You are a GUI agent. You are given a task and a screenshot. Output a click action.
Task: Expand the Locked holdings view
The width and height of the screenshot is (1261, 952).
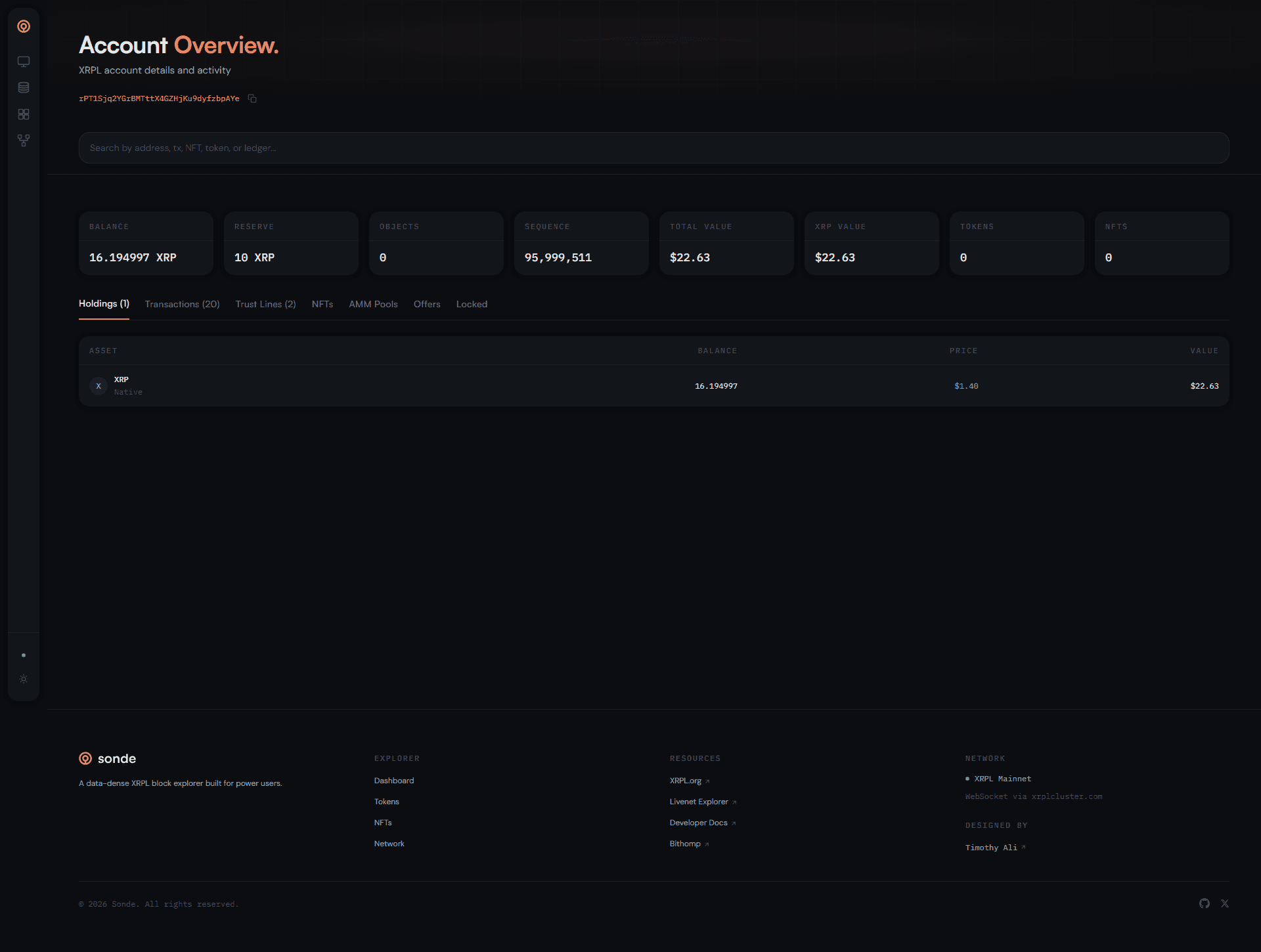click(472, 304)
